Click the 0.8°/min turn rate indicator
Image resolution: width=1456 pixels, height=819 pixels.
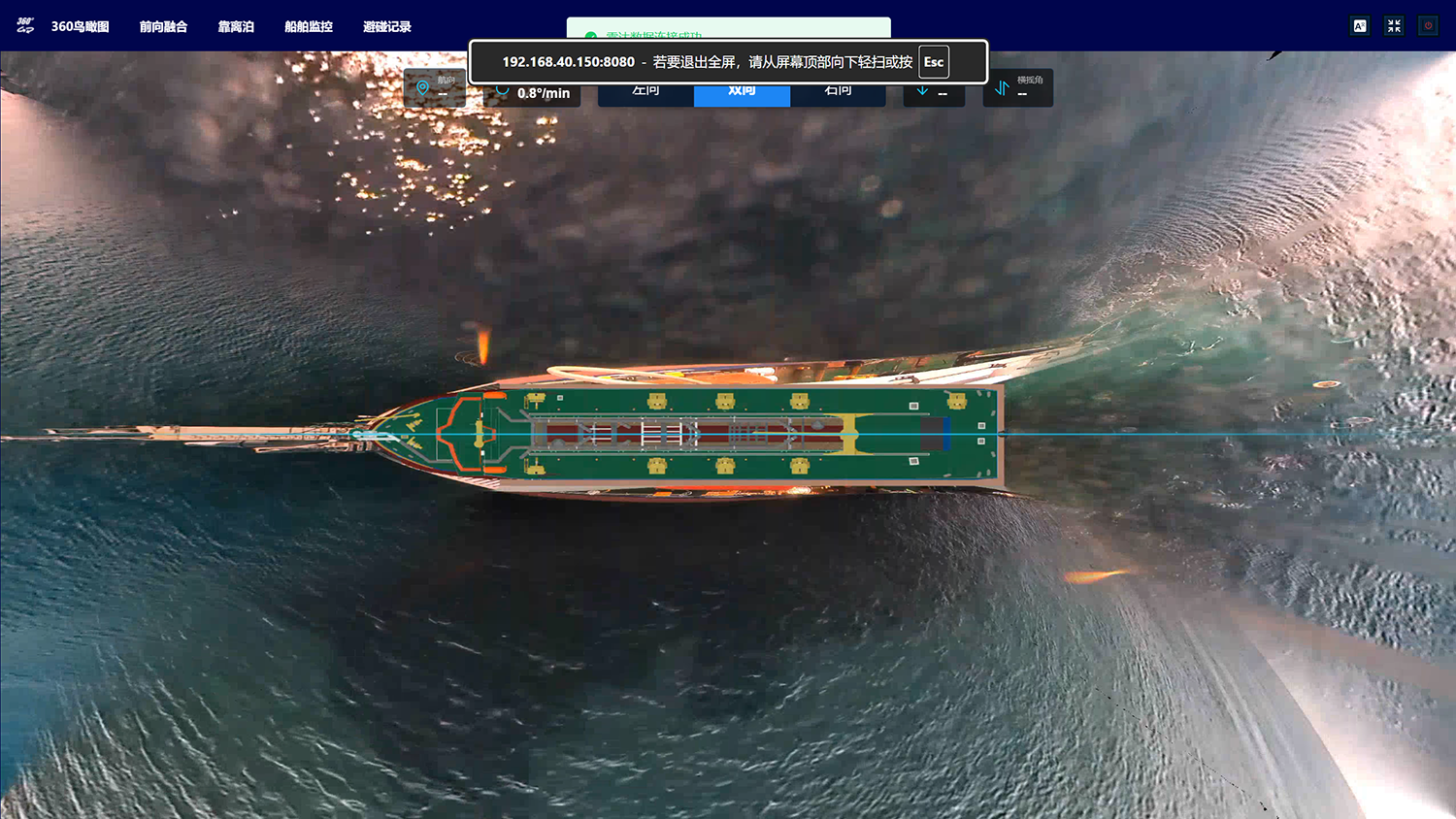533,93
